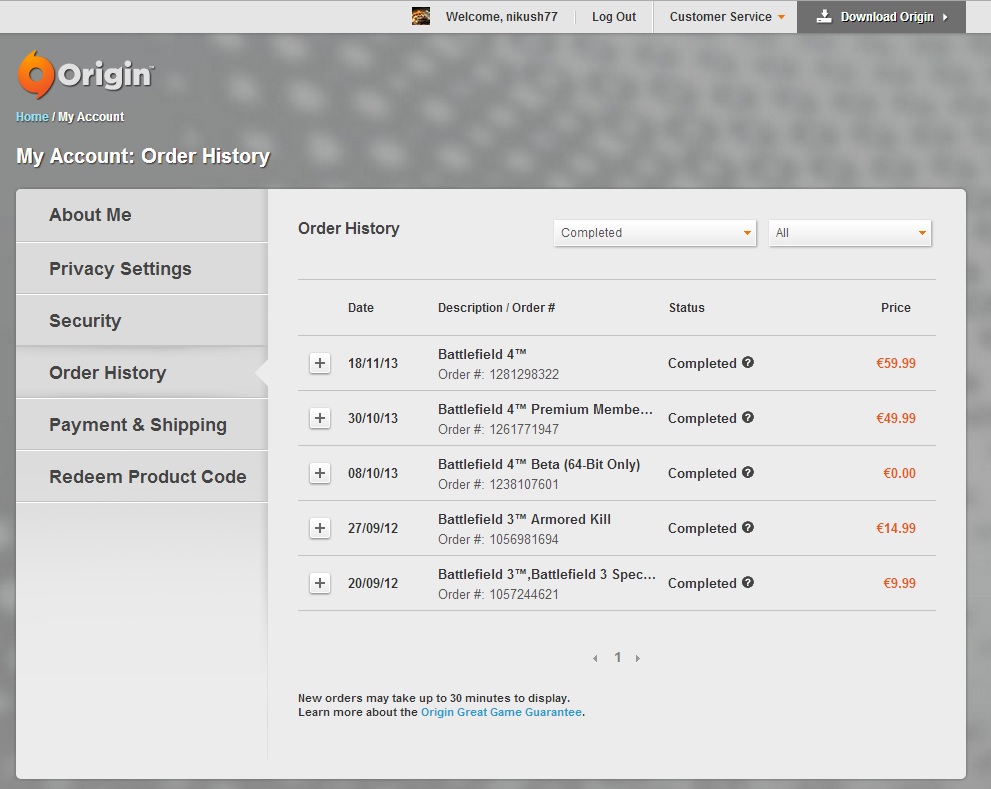Go to the previous page arrow

595,658
